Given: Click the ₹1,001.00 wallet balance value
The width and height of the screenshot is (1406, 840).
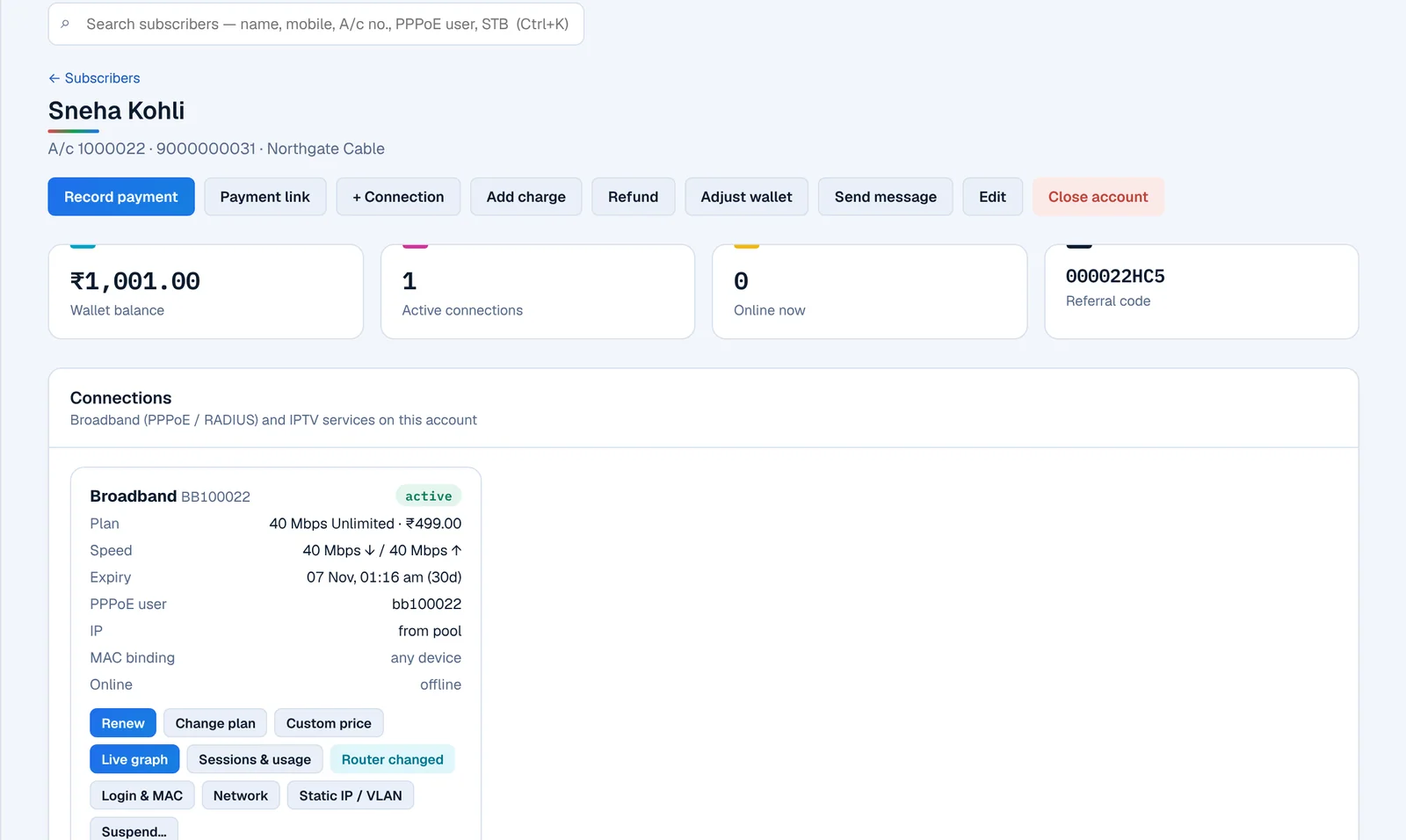Looking at the screenshot, I should [x=135, y=281].
